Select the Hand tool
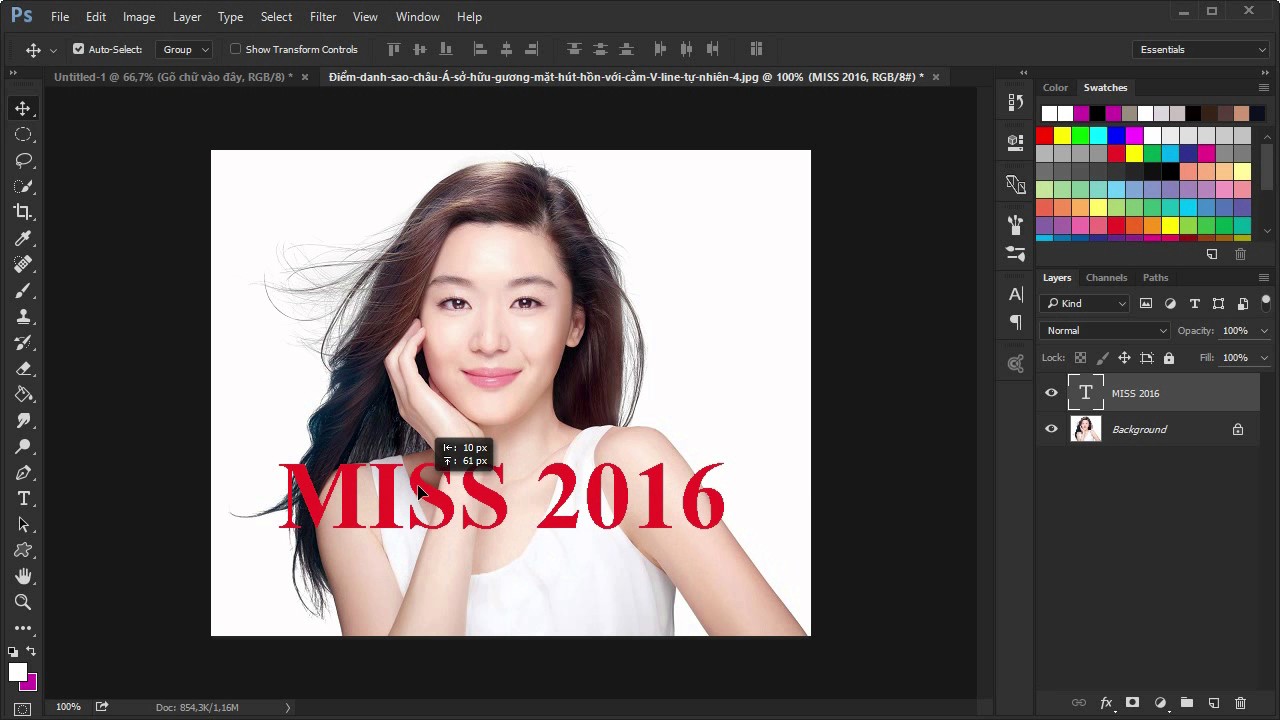1280x720 pixels. click(23, 576)
